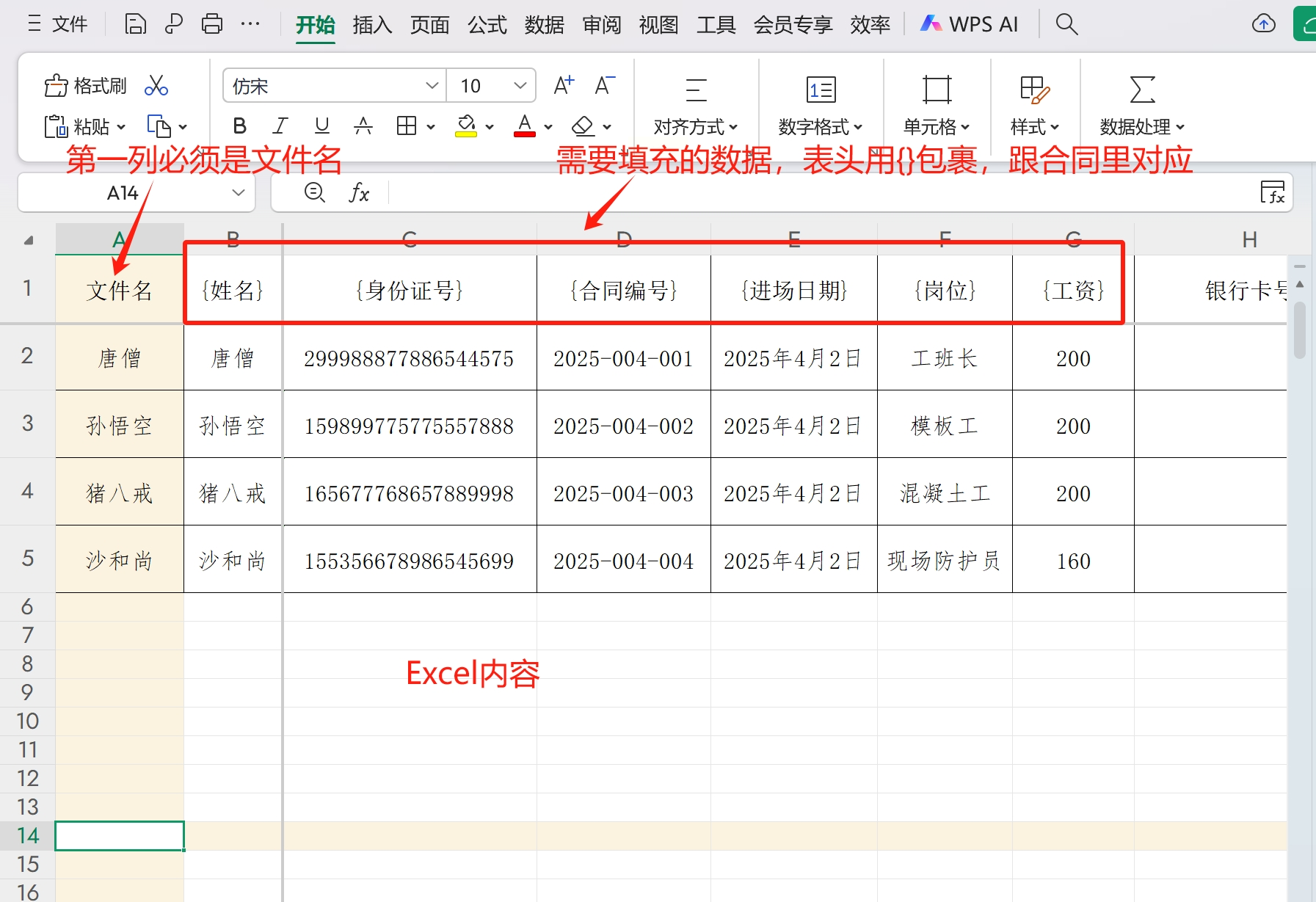Toggle Bold formatting
This screenshot has width=1316, height=902.
(239, 126)
